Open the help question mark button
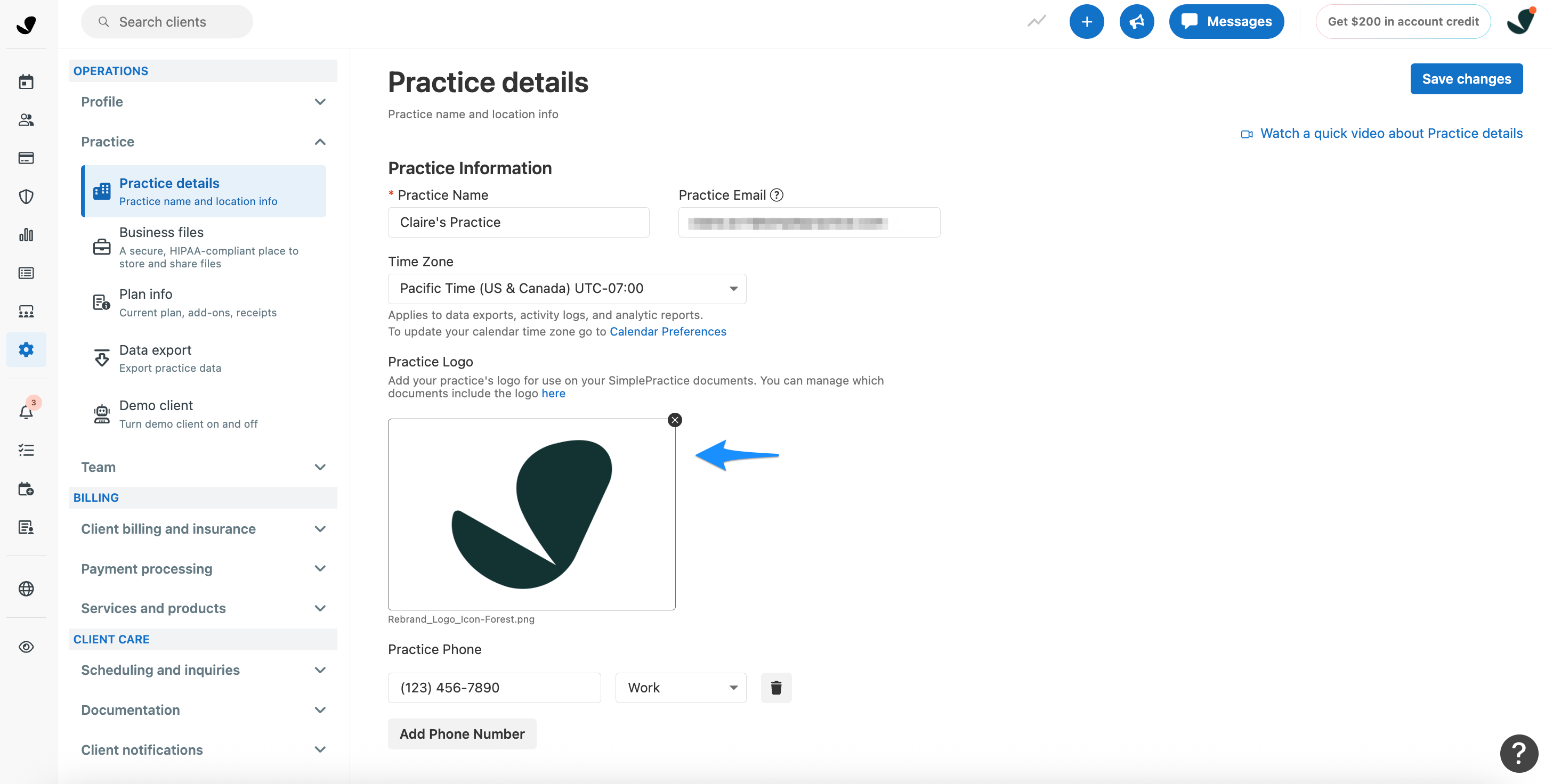 click(x=1519, y=753)
